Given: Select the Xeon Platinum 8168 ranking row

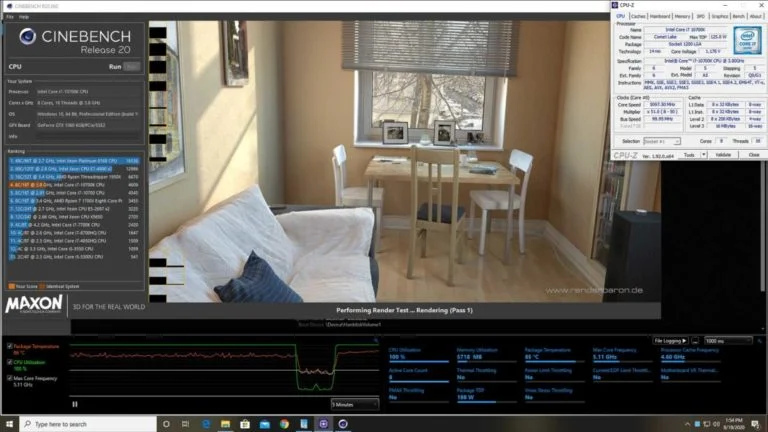Looking at the screenshot, I should (x=73, y=161).
